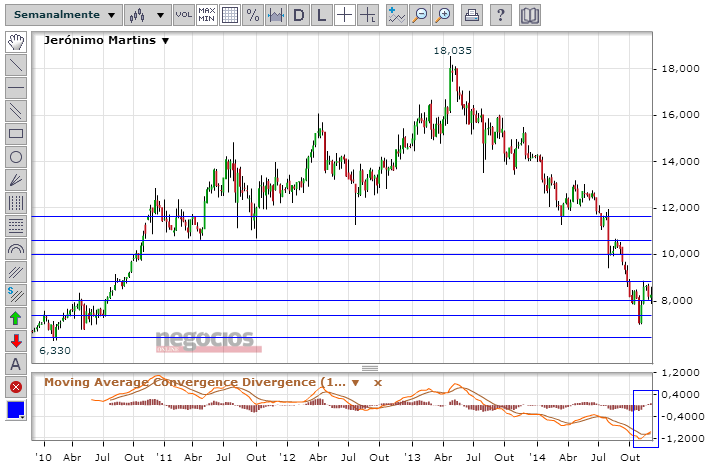Select the arcs drawing tool
The image size is (713, 468).
tap(16, 249)
